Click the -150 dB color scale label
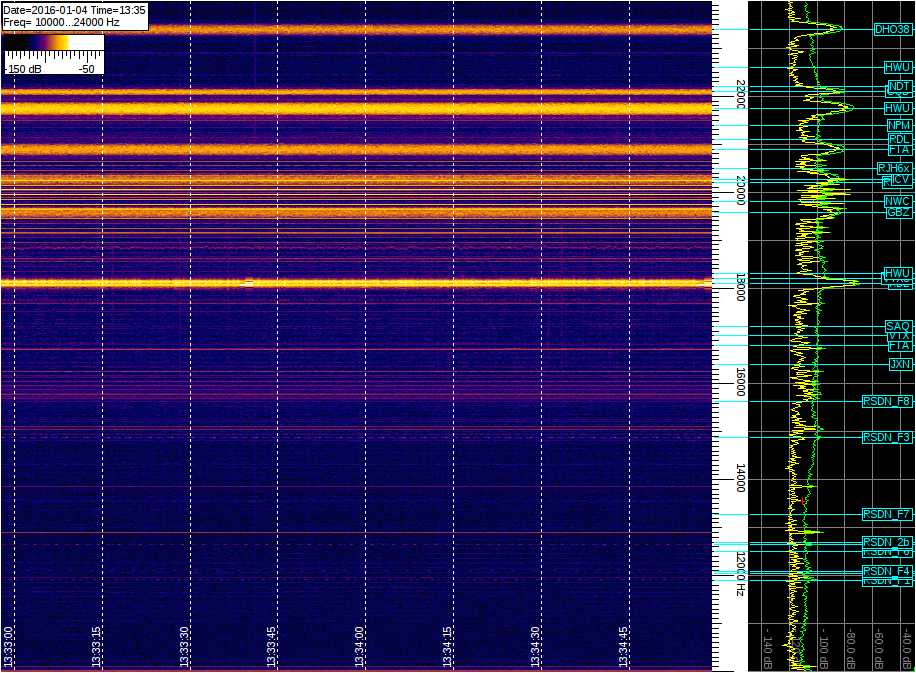Image resolution: width=916 pixels, height=673 pixels. 23,68
